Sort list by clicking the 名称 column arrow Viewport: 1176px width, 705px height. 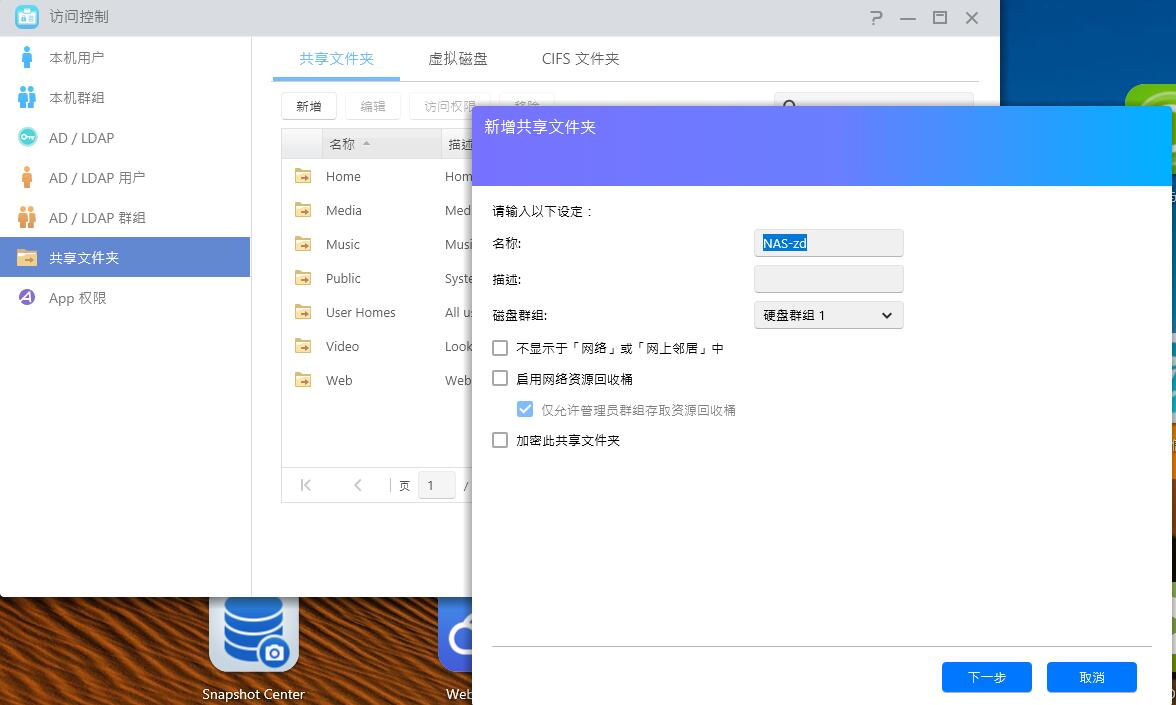pos(364,143)
